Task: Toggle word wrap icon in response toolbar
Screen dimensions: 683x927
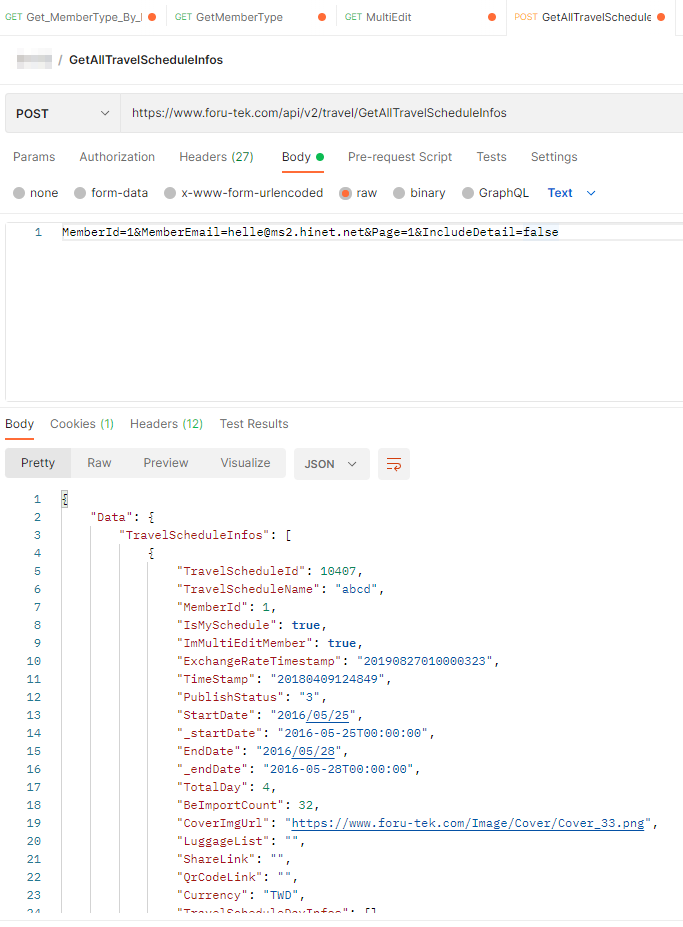Action: pos(394,464)
